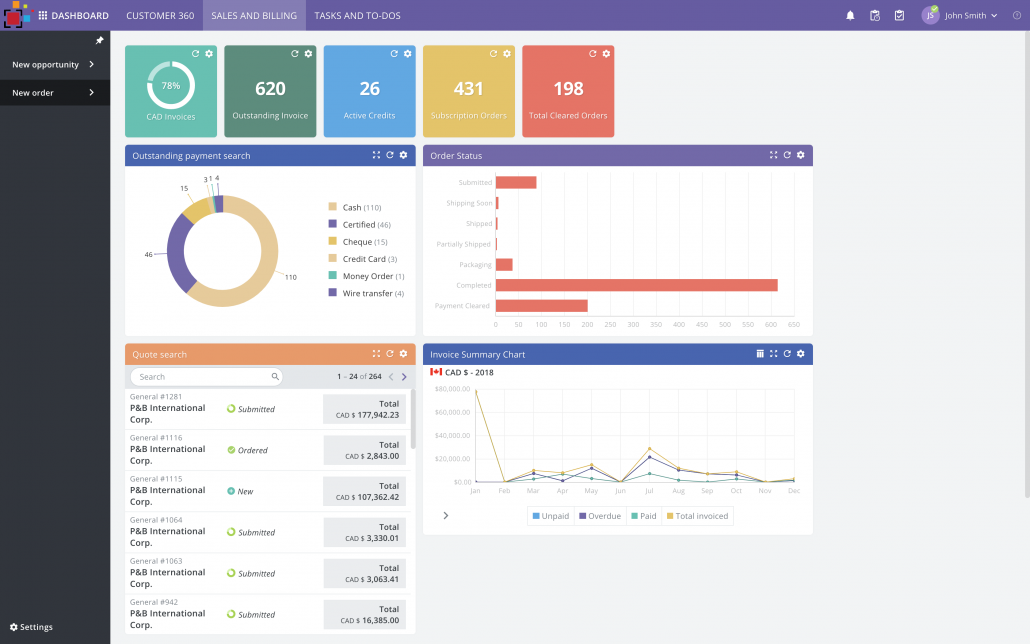The width and height of the screenshot is (1030, 644).
Task: Refresh the Outstanding Invoice tile
Action: click(x=295, y=53)
